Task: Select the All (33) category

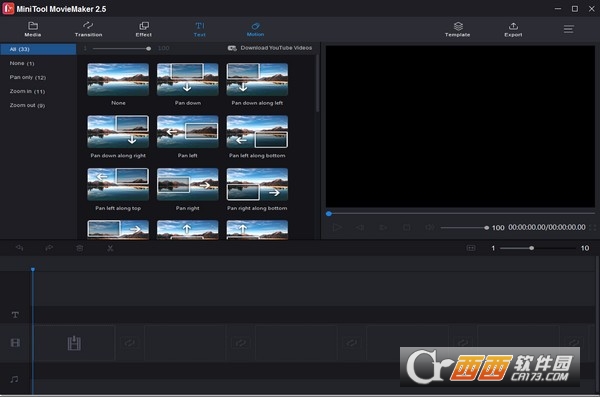Action: pos(38,49)
